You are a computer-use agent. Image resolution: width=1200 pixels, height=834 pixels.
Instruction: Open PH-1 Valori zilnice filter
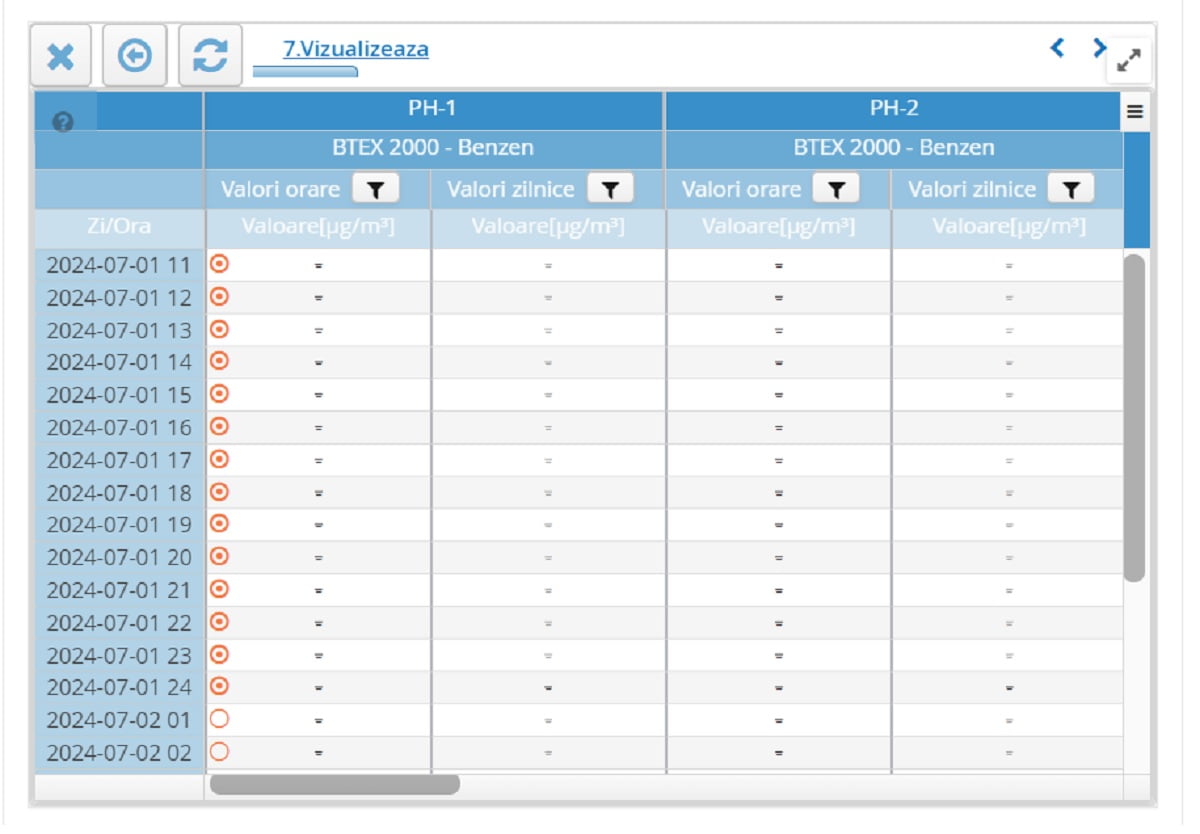(x=610, y=189)
